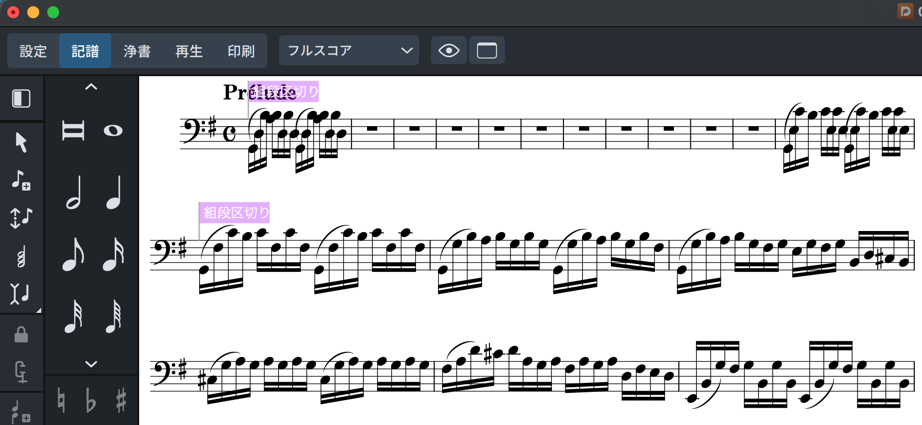This screenshot has height=425, width=922.
Task: Pick the eighth note duration
Action: (73, 255)
